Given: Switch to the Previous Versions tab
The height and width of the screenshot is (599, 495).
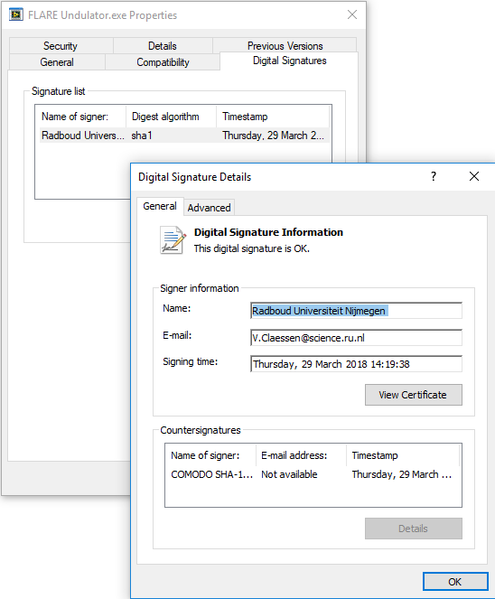Looking at the screenshot, I should 285,46.
